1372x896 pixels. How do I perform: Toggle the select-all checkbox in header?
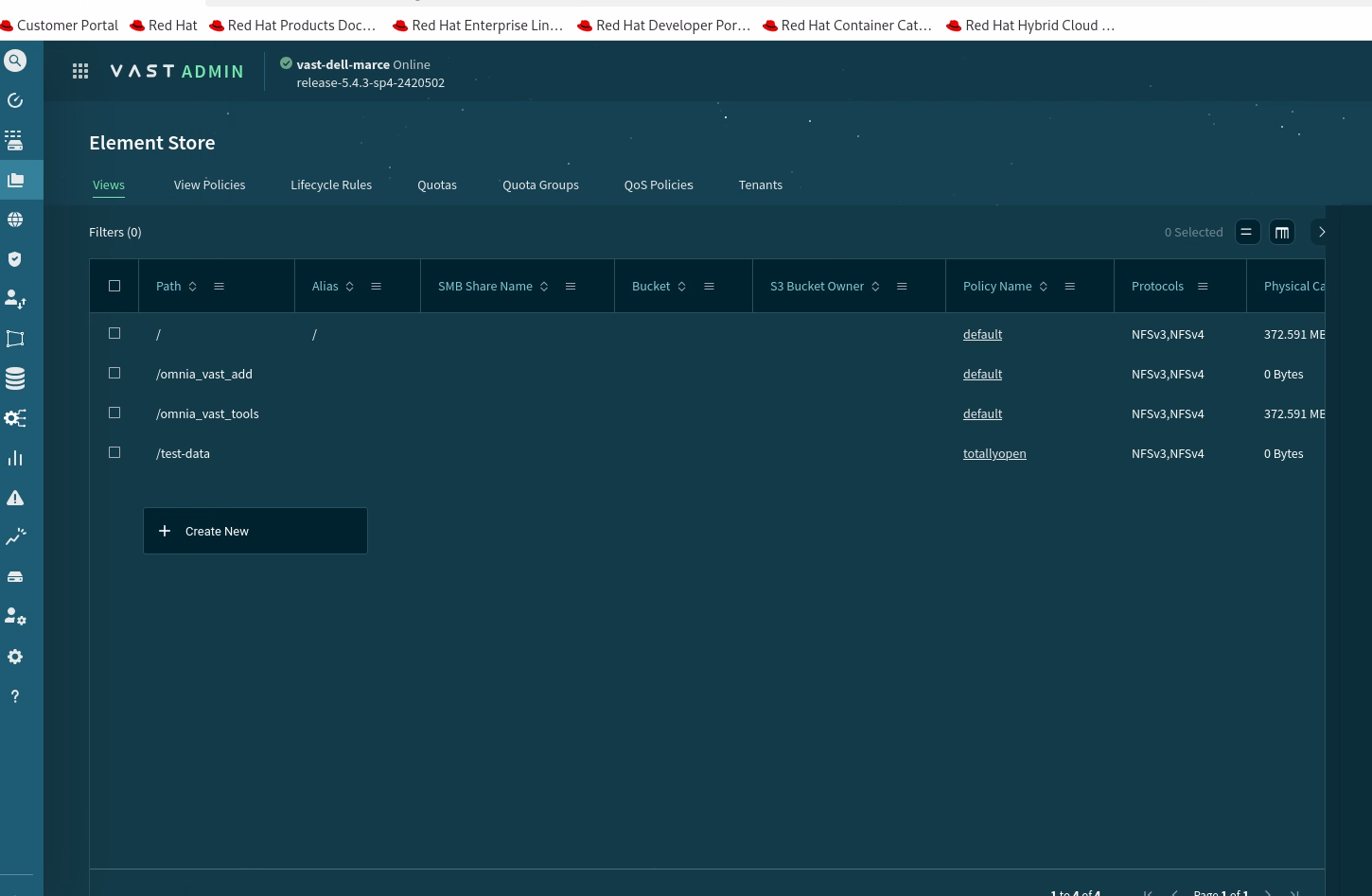coord(114,286)
